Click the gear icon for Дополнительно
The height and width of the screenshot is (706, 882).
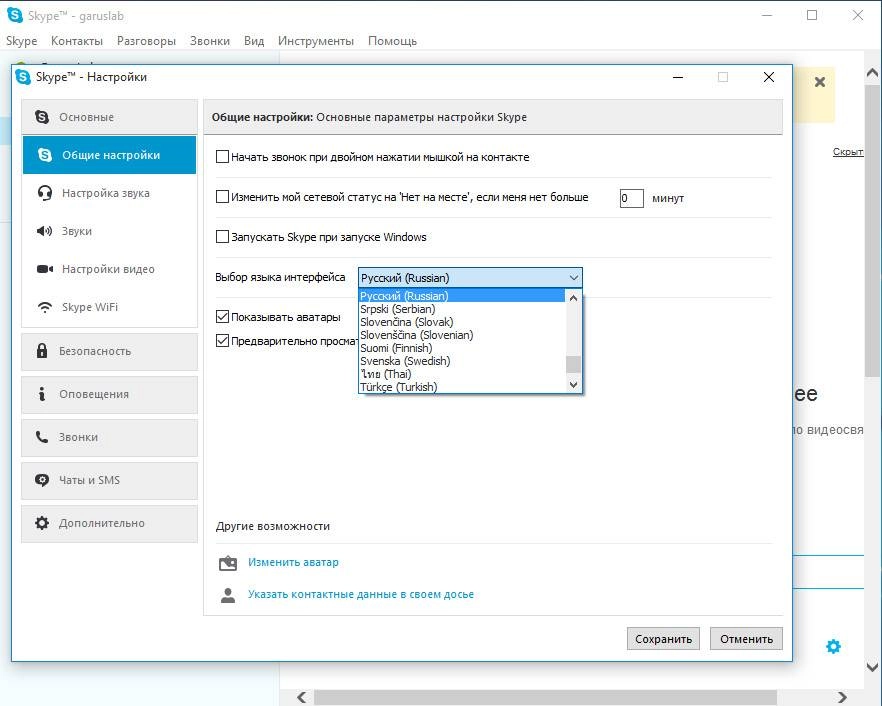coord(42,523)
